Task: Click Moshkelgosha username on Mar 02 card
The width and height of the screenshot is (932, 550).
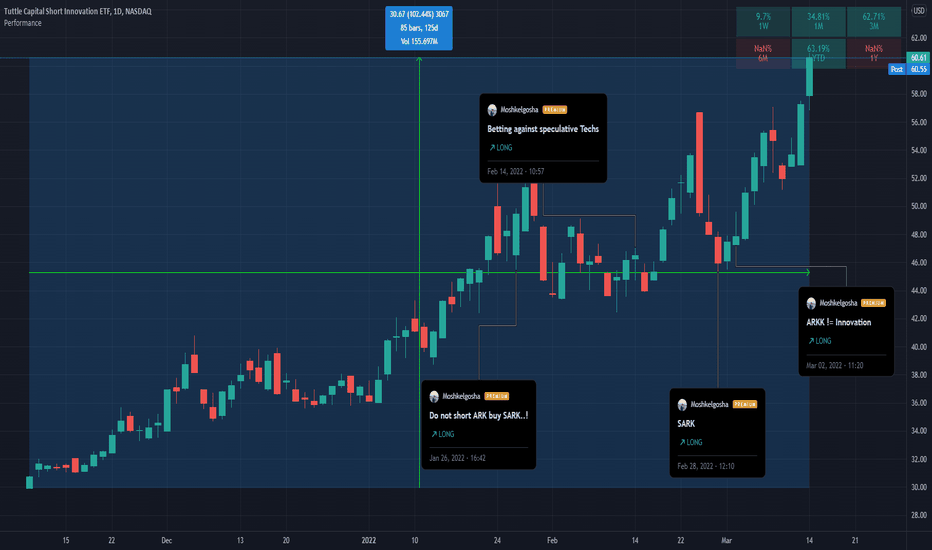Action: click(838, 303)
